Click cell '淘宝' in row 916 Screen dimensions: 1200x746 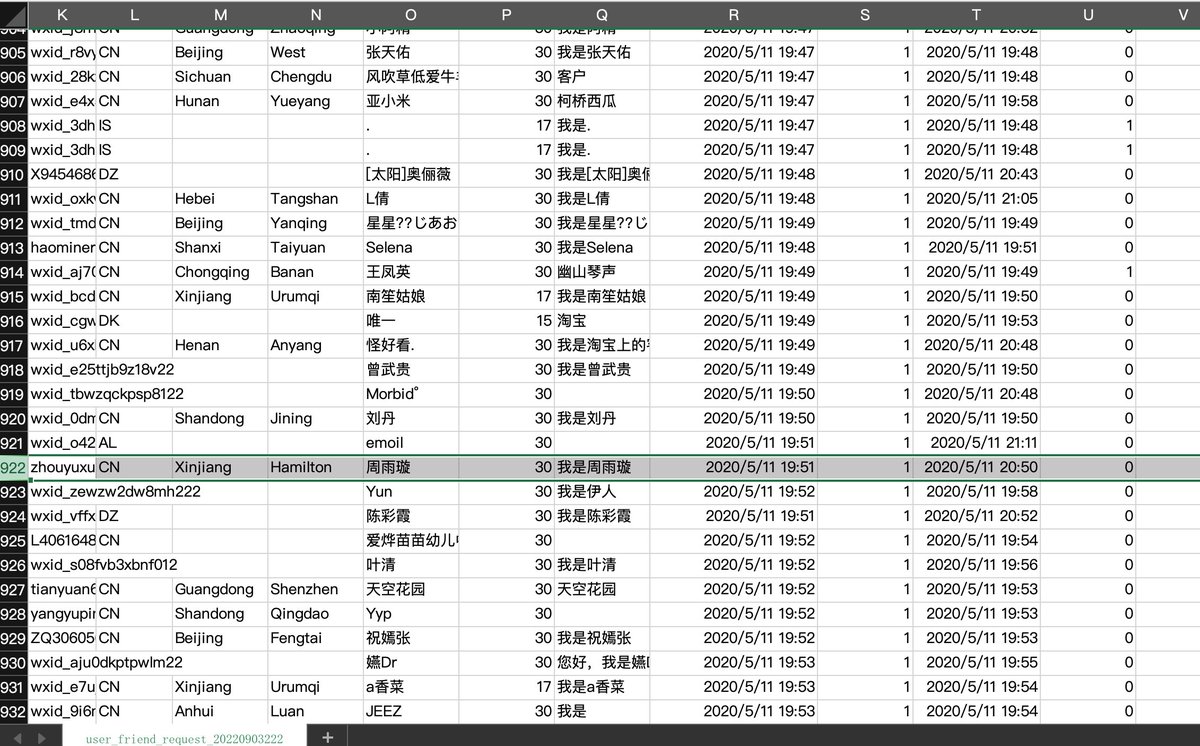[x=602, y=321]
